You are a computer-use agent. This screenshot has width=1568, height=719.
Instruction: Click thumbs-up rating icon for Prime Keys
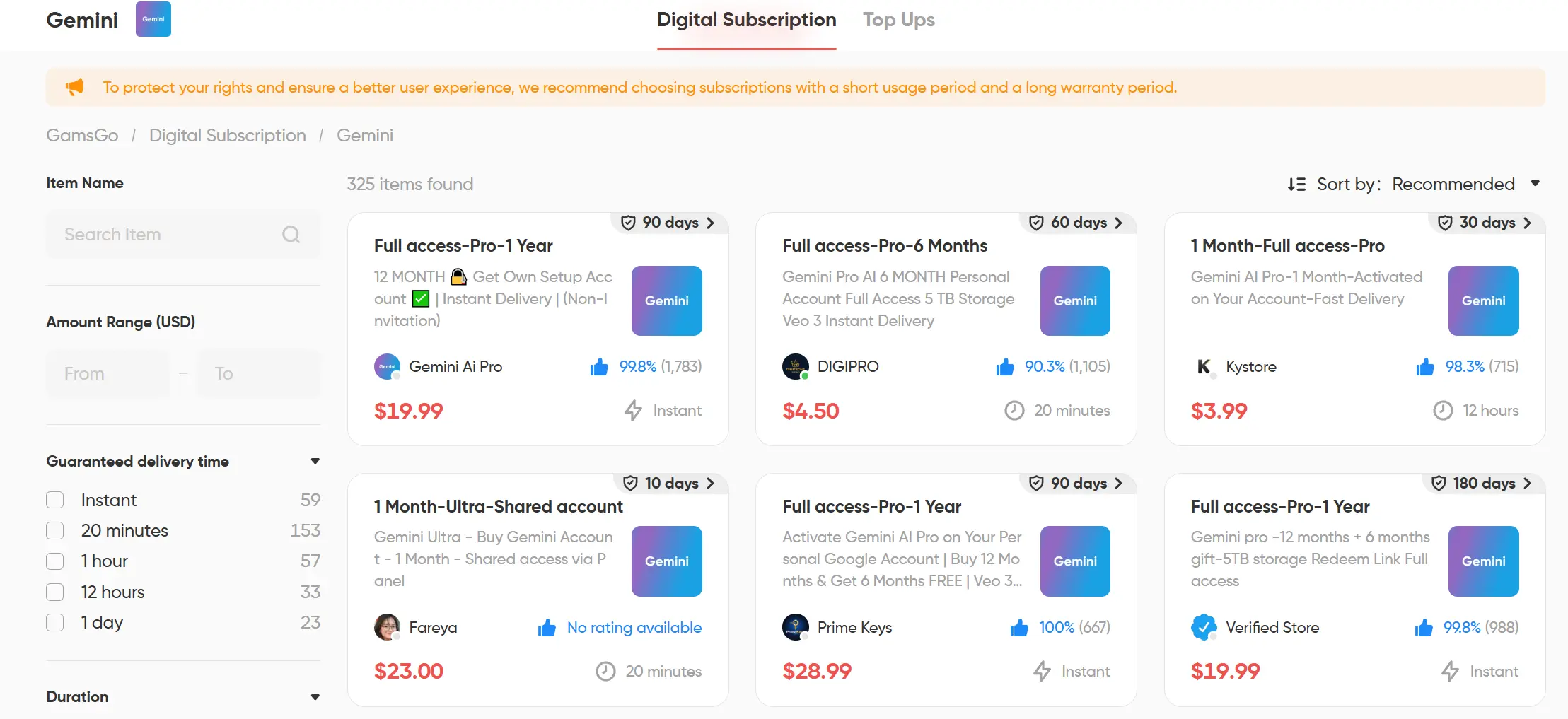[1019, 628]
